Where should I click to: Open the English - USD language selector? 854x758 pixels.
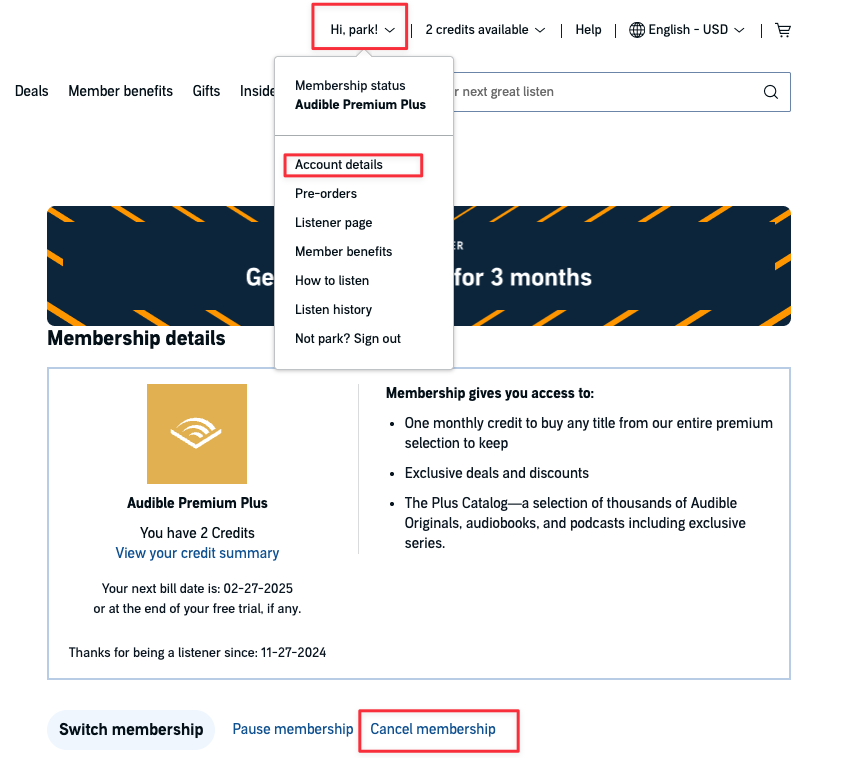coord(687,29)
